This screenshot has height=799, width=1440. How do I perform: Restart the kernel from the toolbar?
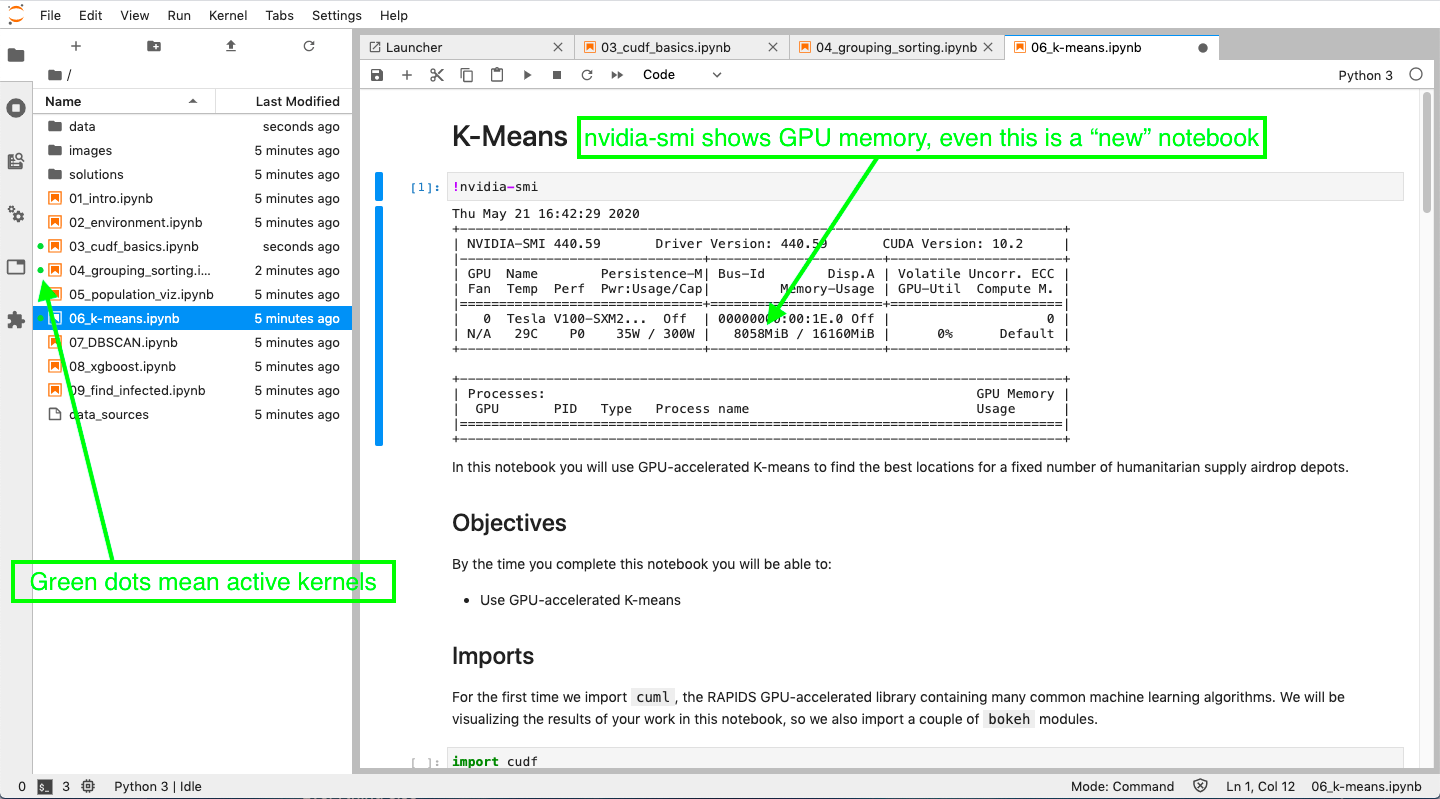click(x=587, y=75)
